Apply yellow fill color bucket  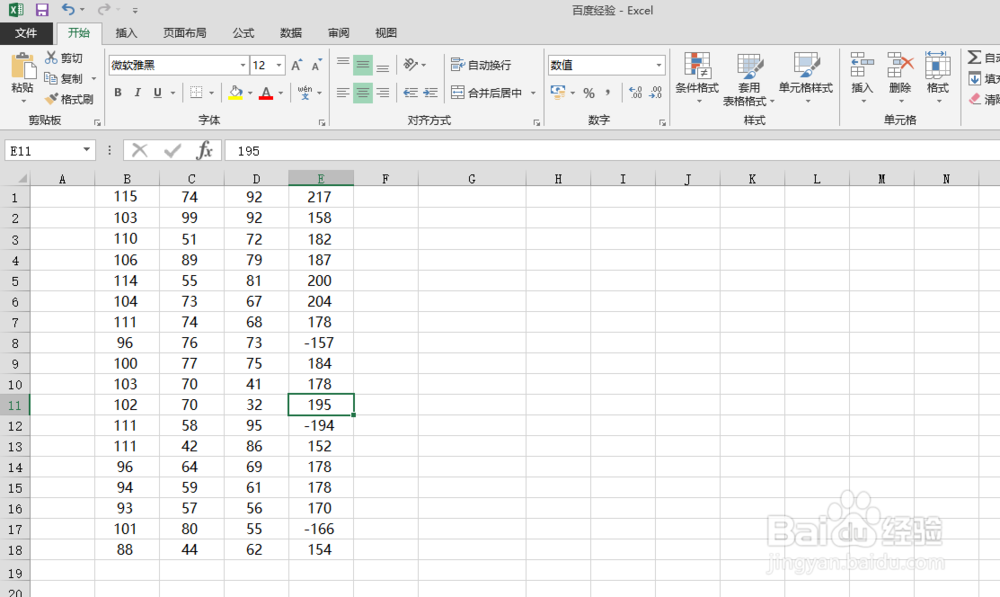pyautogui.click(x=236, y=92)
